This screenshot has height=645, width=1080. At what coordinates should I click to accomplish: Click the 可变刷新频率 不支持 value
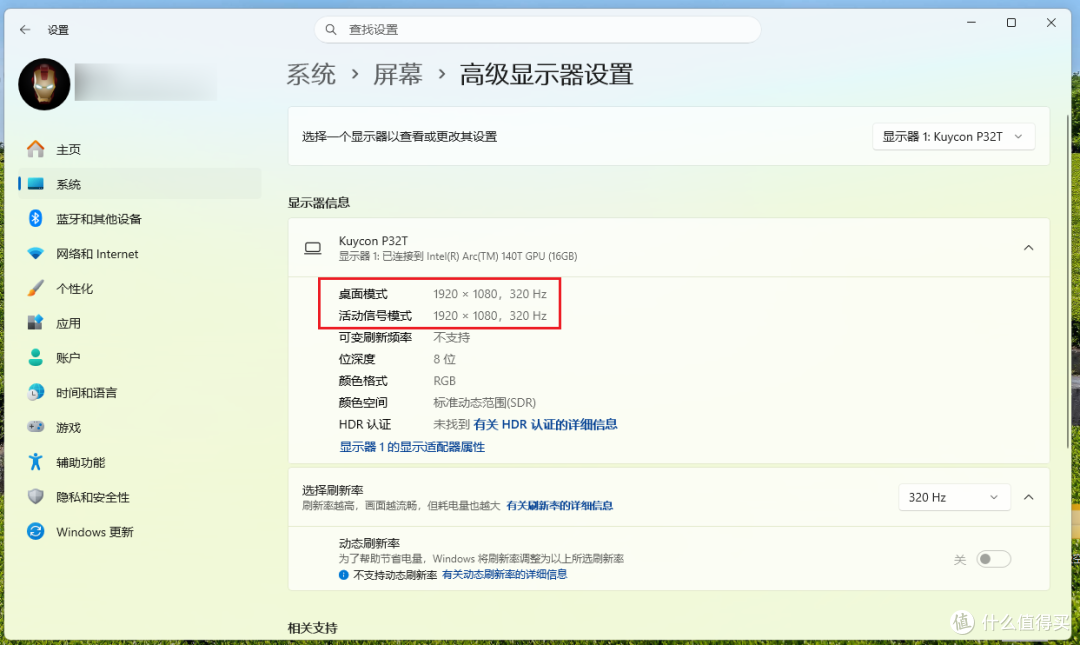click(x=451, y=337)
